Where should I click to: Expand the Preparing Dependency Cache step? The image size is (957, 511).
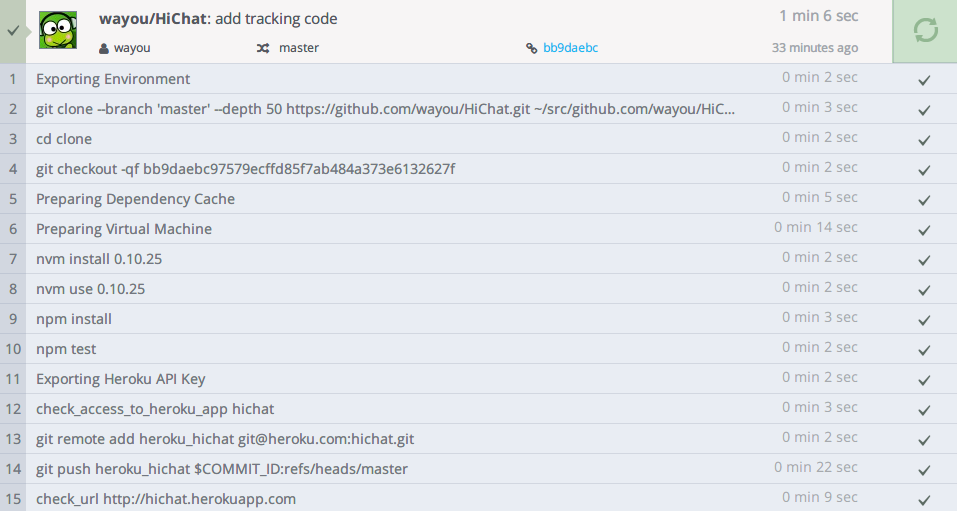[135, 199]
